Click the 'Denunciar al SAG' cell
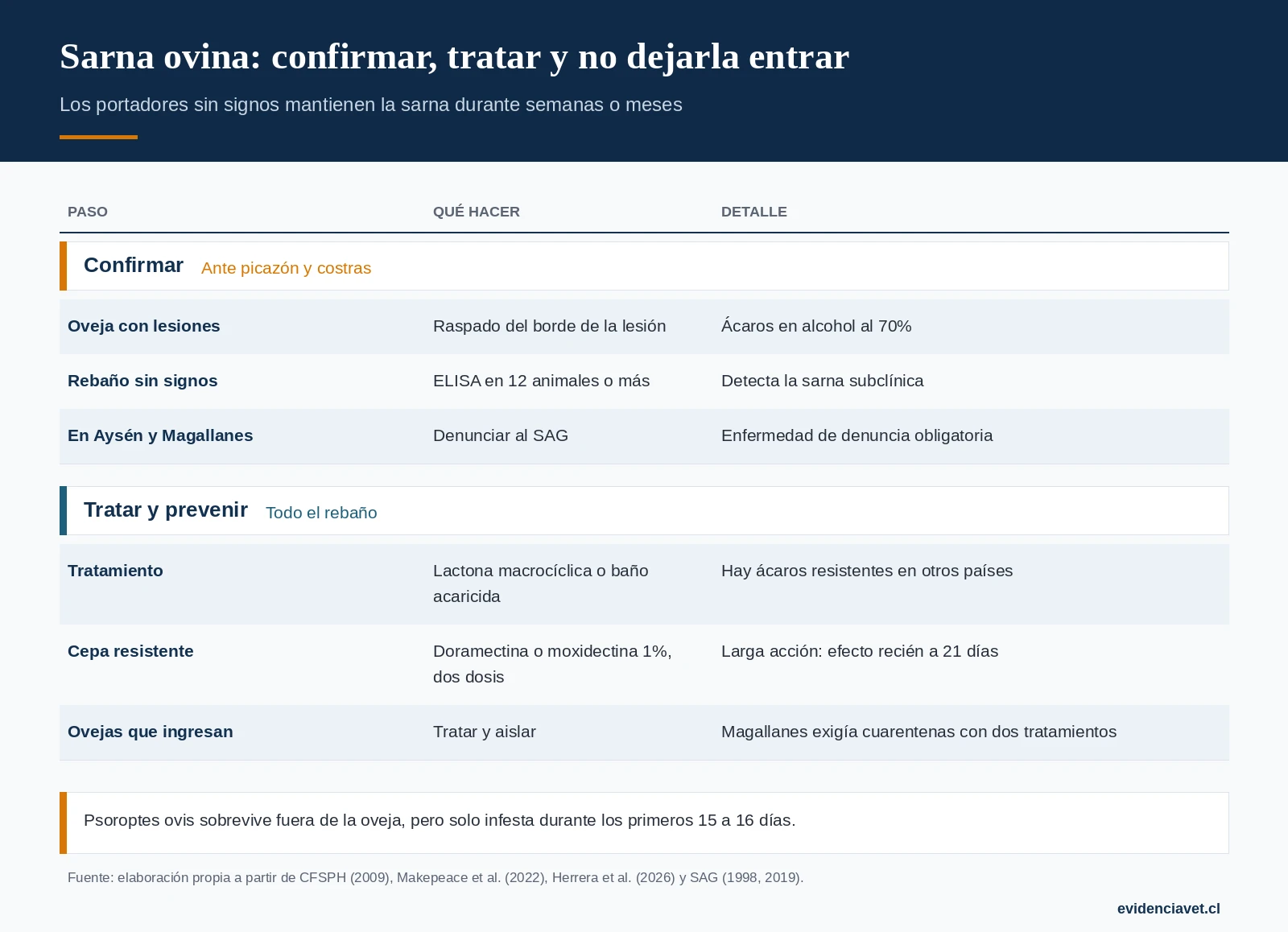 tap(501, 435)
